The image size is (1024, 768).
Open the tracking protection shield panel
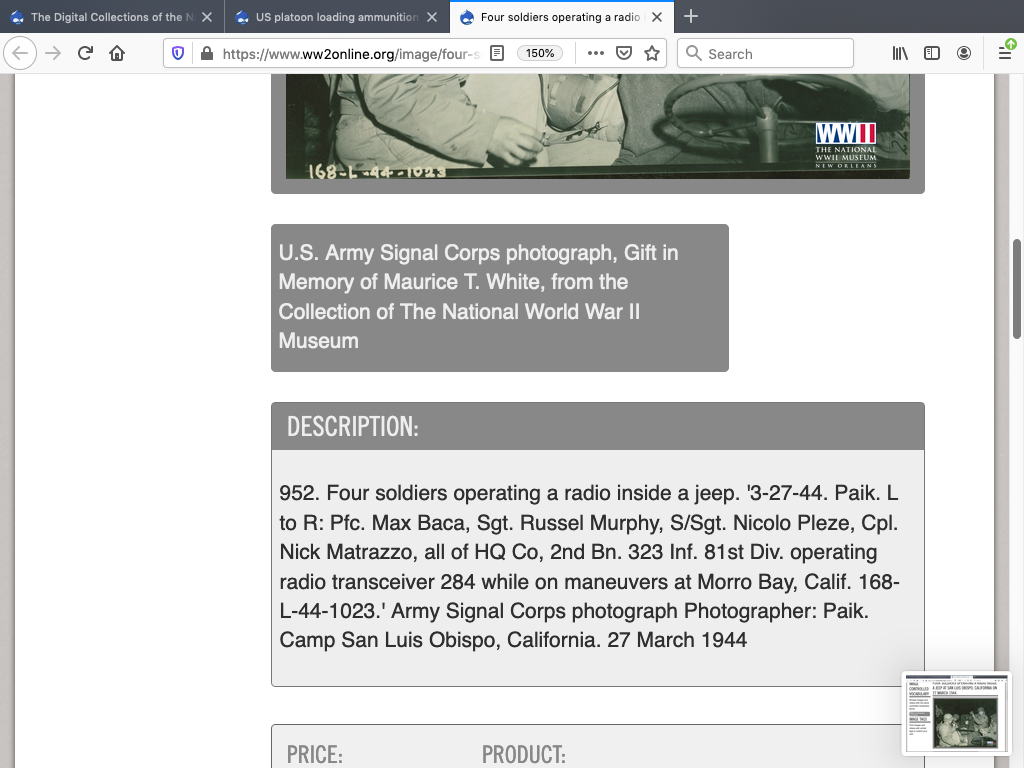(178, 53)
